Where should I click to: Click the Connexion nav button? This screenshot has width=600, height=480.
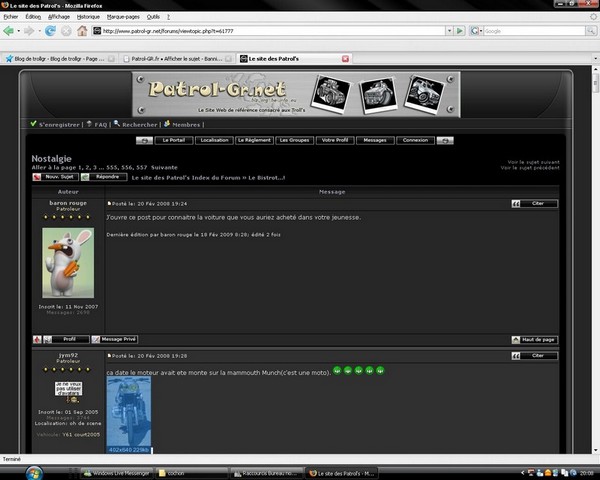pos(415,140)
